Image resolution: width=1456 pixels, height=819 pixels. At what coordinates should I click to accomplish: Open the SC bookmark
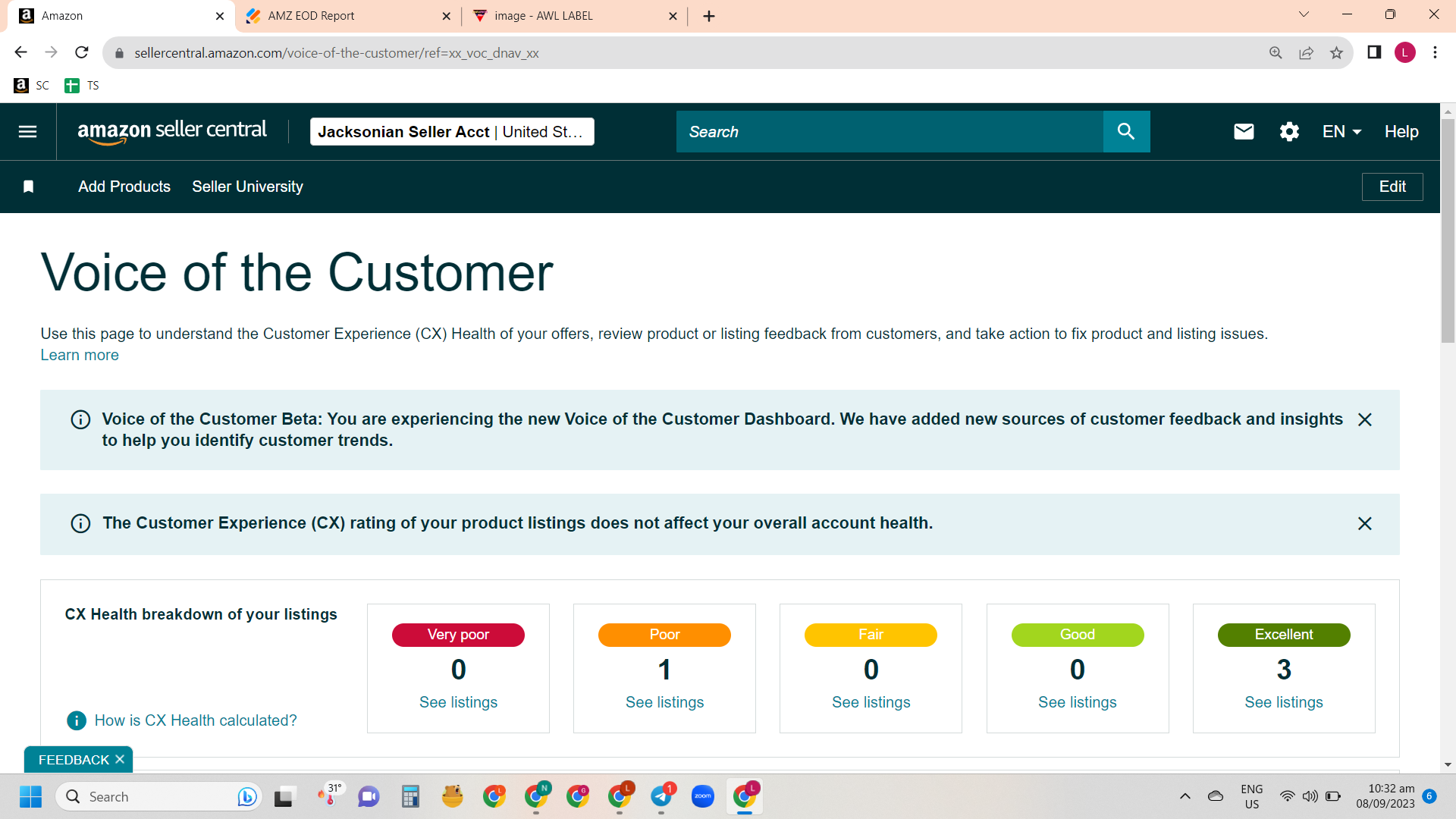tap(32, 86)
